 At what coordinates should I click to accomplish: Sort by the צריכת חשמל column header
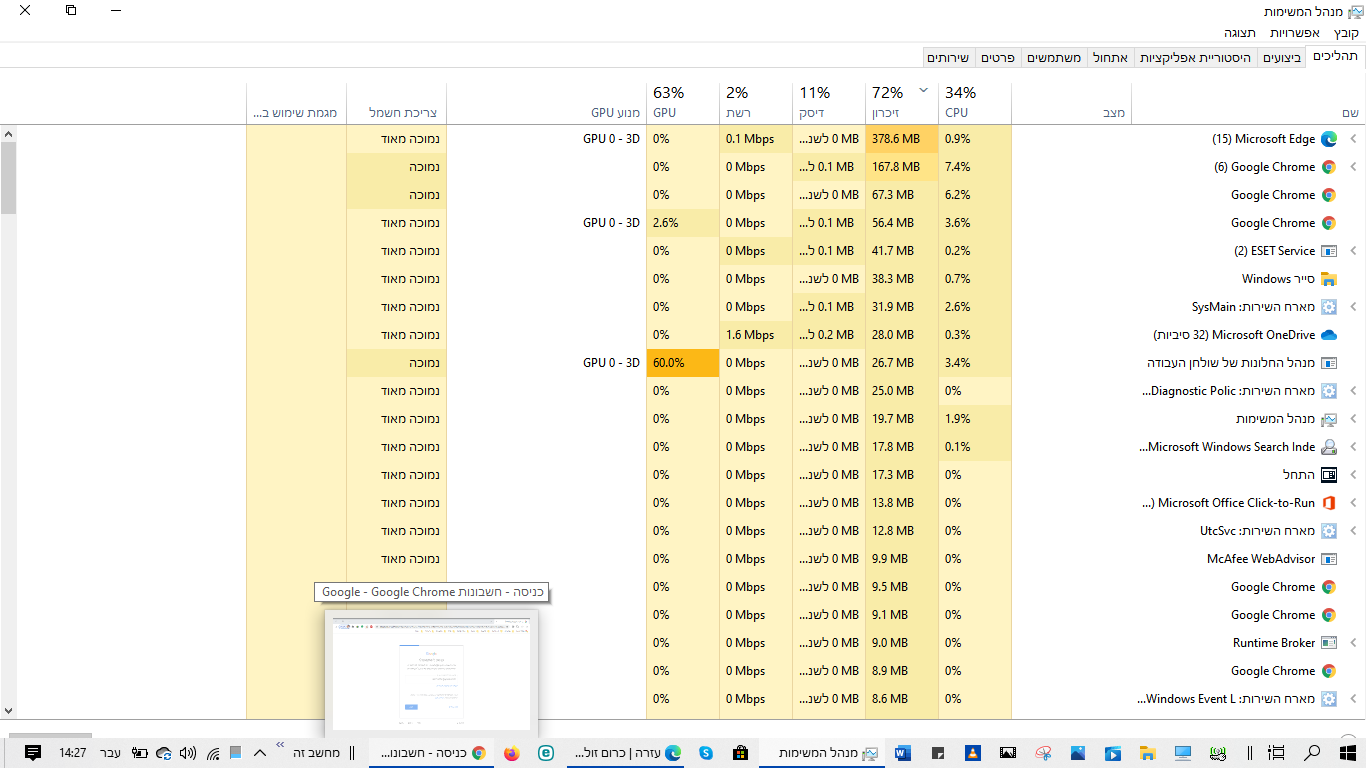[397, 103]
